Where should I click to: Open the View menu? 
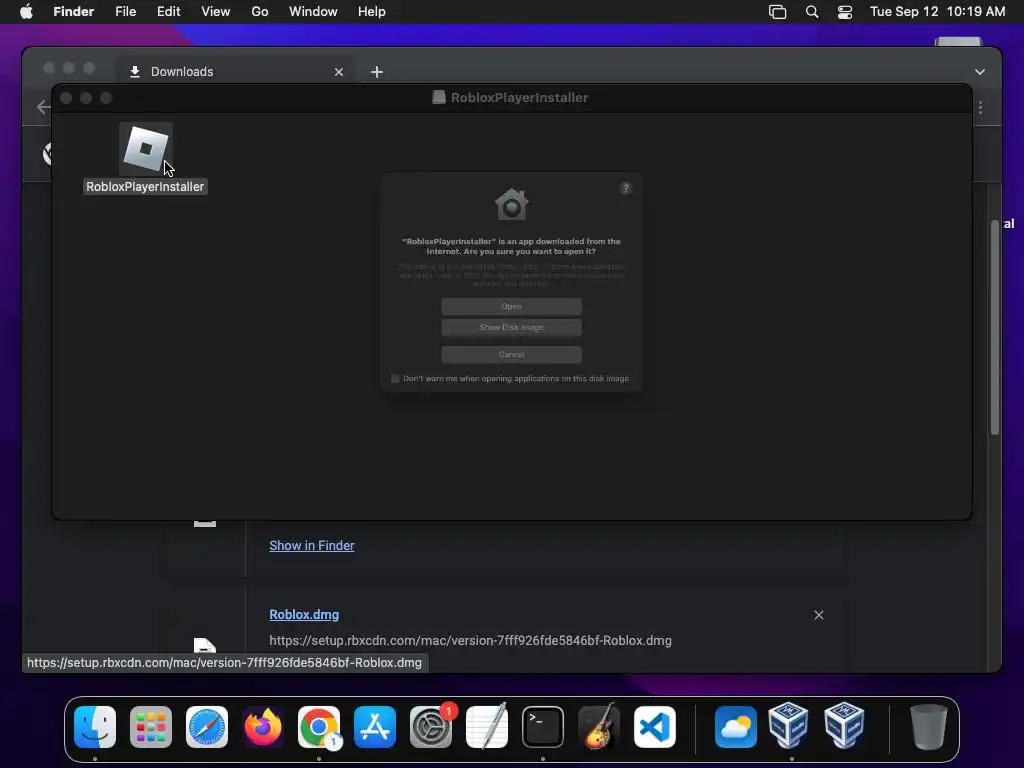(216, 12)
